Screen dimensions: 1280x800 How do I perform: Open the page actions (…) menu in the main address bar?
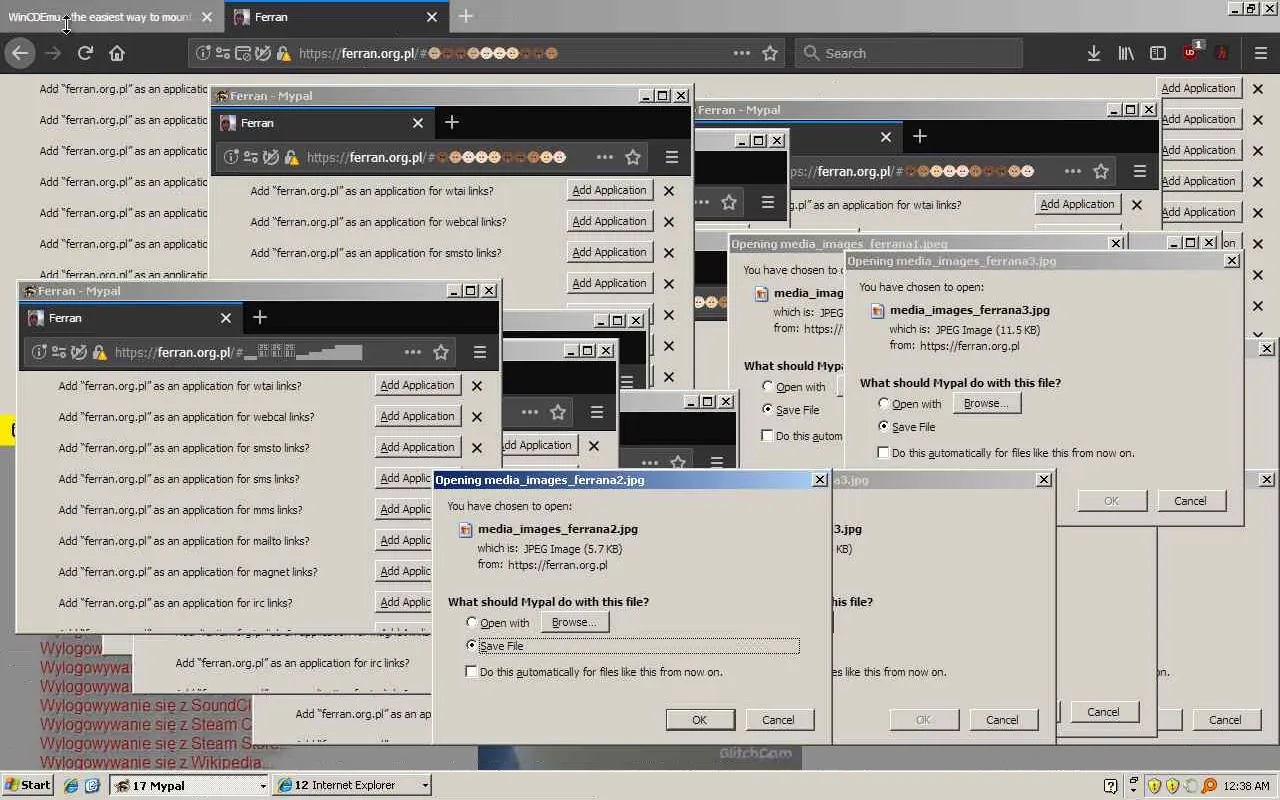tap(742, 53)
